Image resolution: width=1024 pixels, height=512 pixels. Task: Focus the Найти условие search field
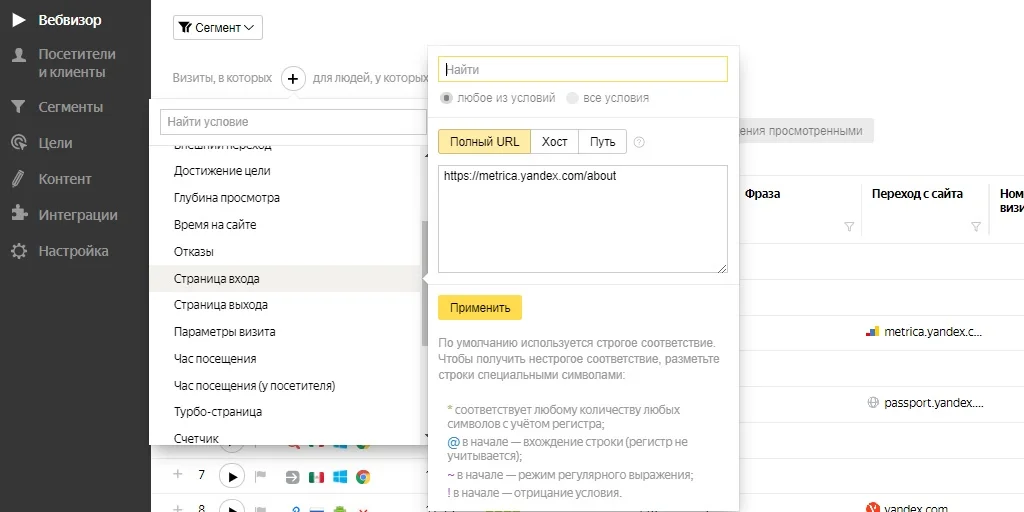pyautogui.click(x=293, y=121)
